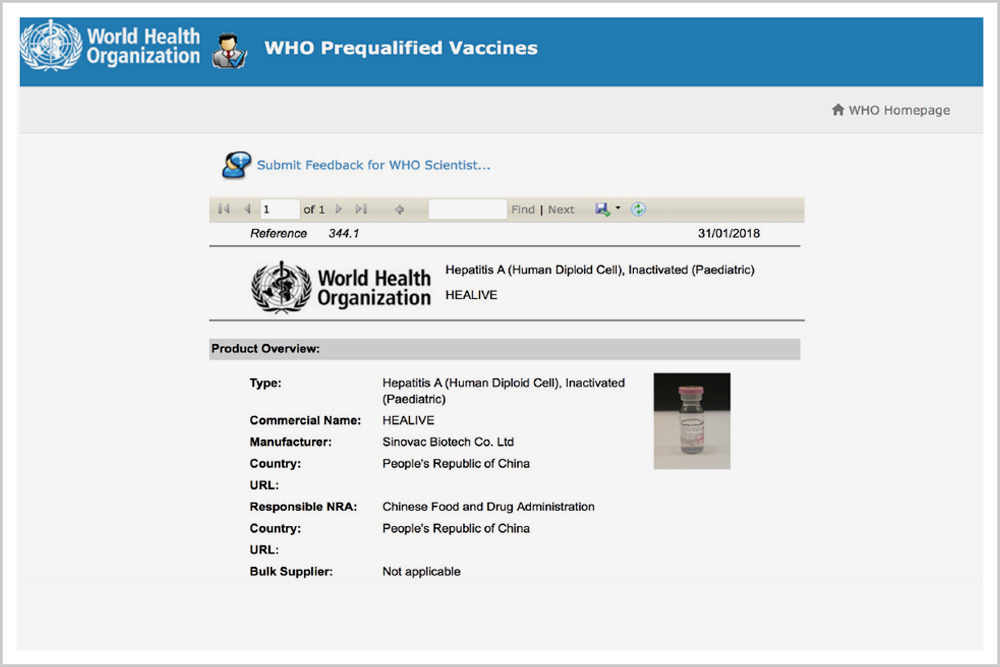Click the find text search box

click(467, 209)
